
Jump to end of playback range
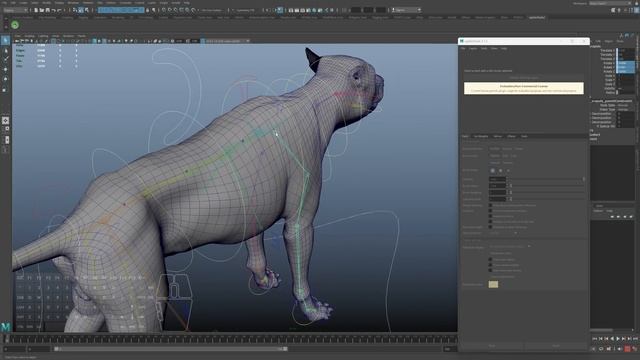pos(635,339)
